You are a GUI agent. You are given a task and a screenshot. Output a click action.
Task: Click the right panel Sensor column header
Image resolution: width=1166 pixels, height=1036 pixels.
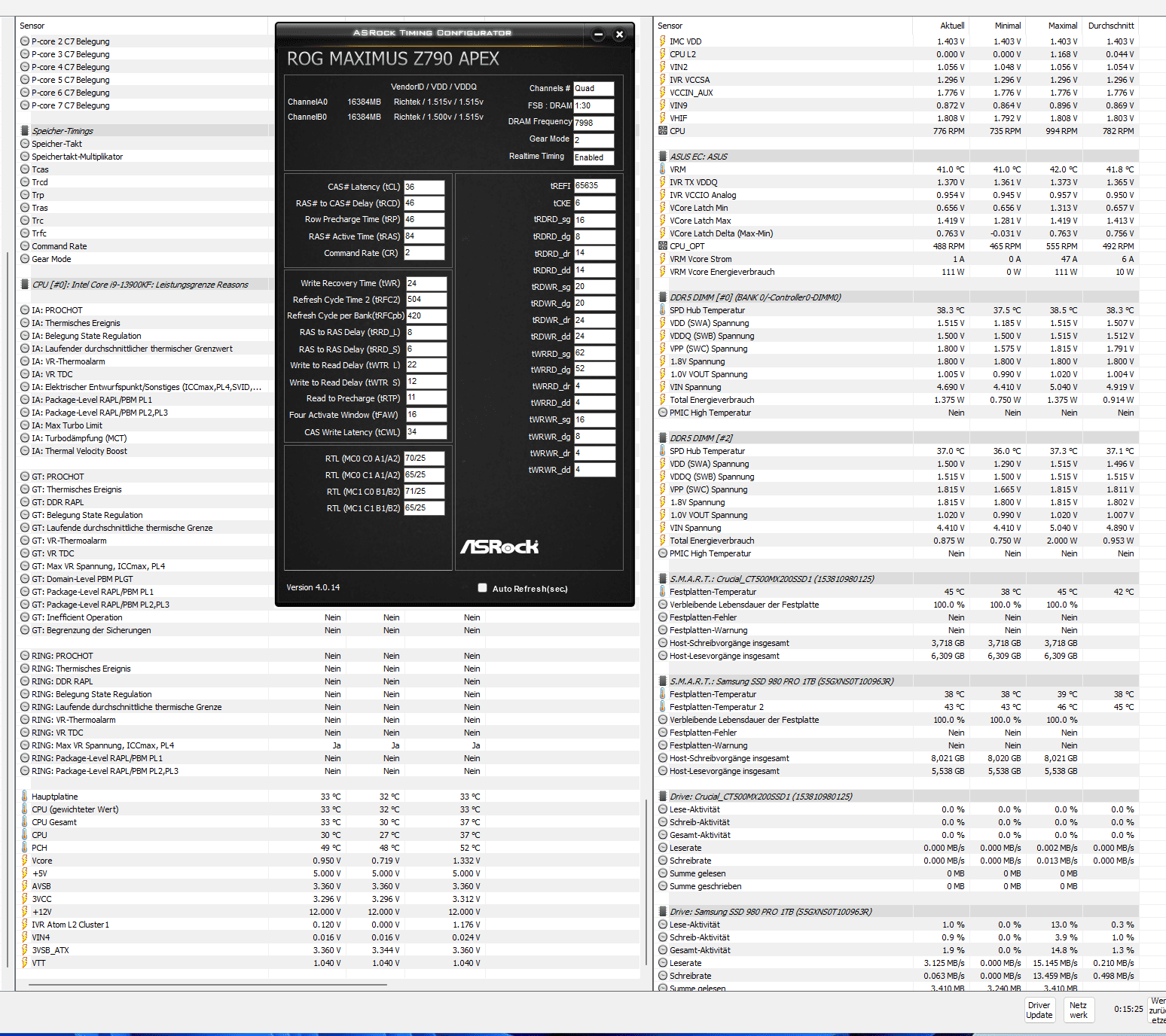[x=670, y=26]
